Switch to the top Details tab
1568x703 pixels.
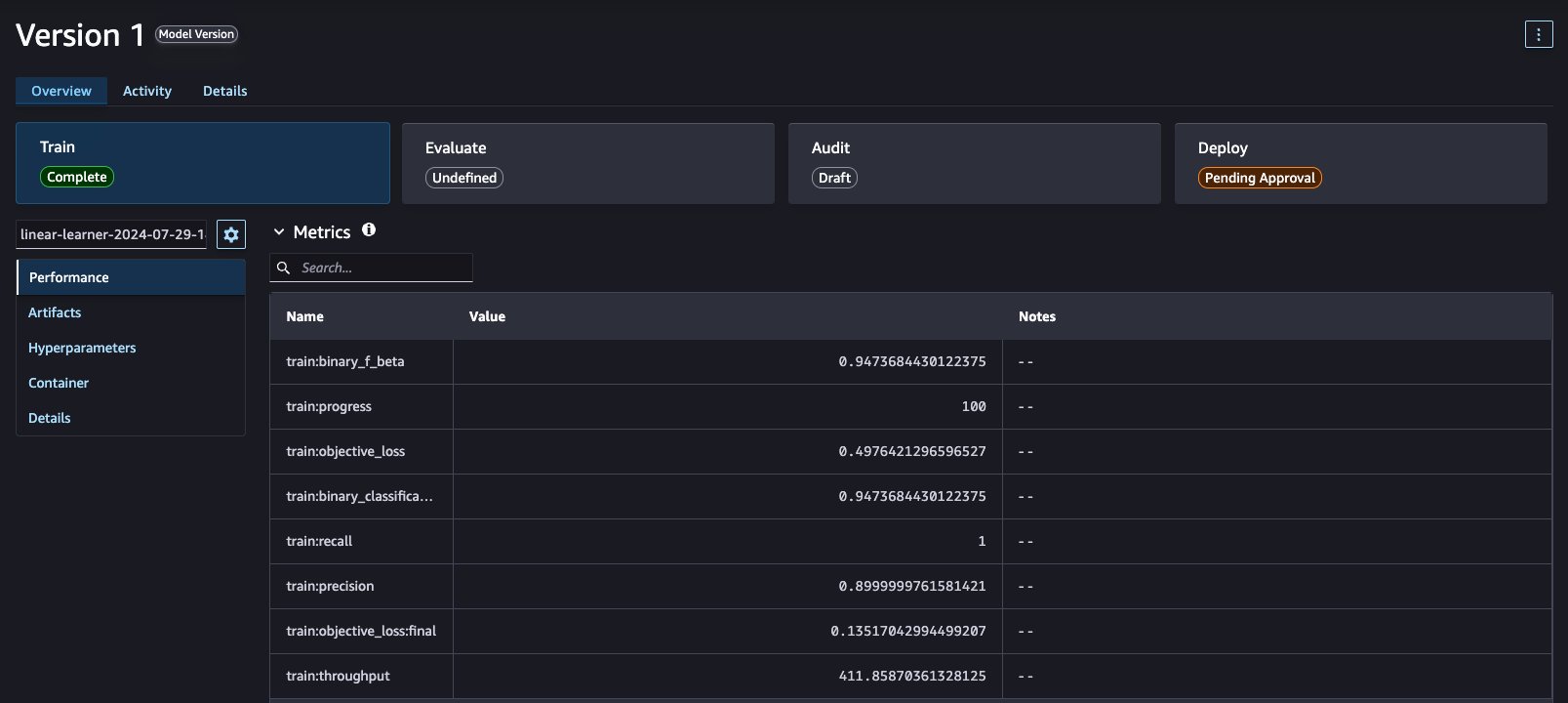click(224, 91)
